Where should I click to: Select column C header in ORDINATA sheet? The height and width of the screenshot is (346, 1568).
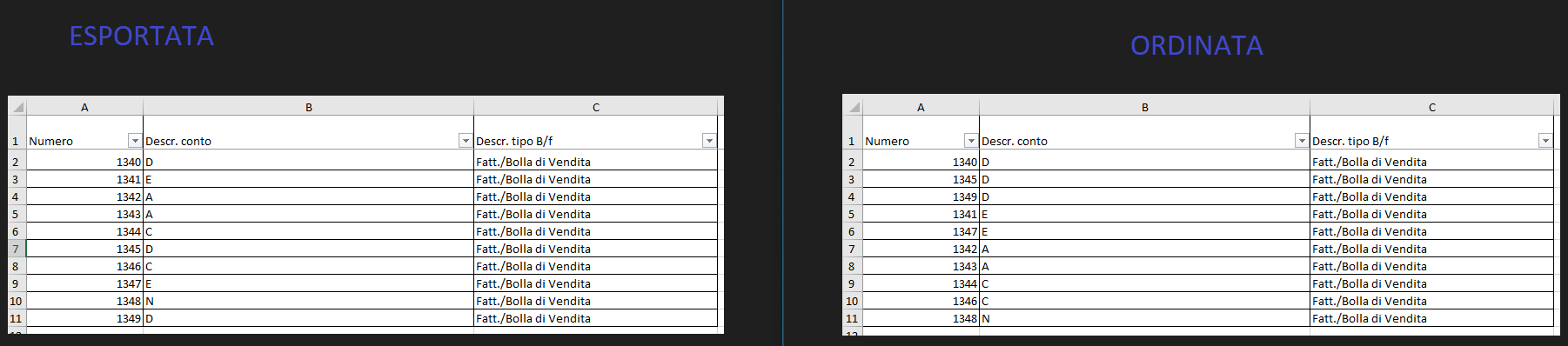point(1432,107)
